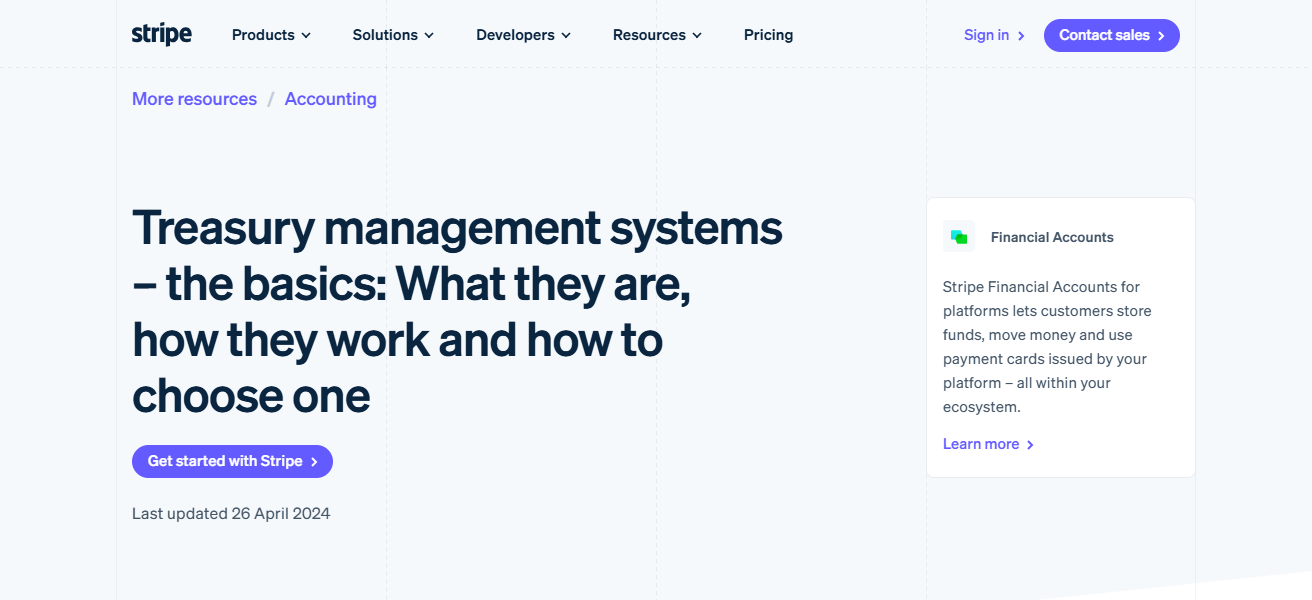Open the Solutions dropdown menu
This screenshot has height=600, width=1312.
pyautogui.click(x=393, y=35)
